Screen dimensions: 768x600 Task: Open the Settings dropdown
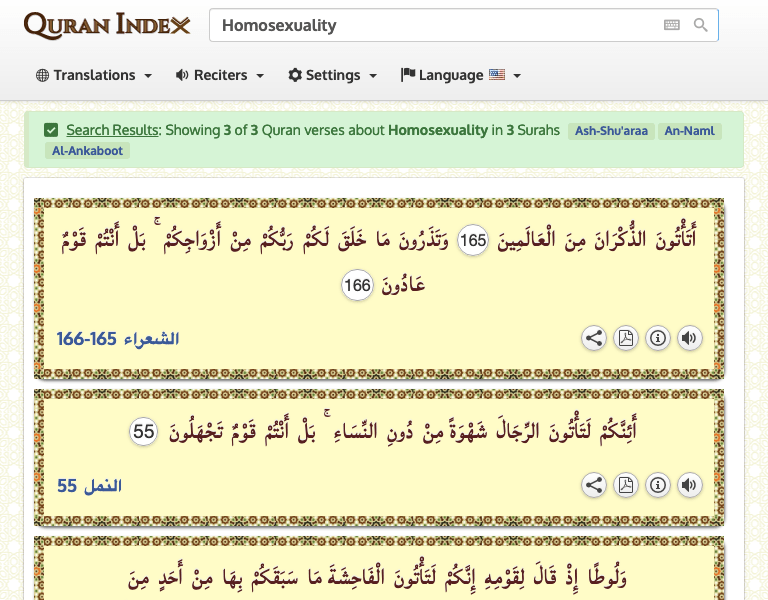(x=332, y=75)
